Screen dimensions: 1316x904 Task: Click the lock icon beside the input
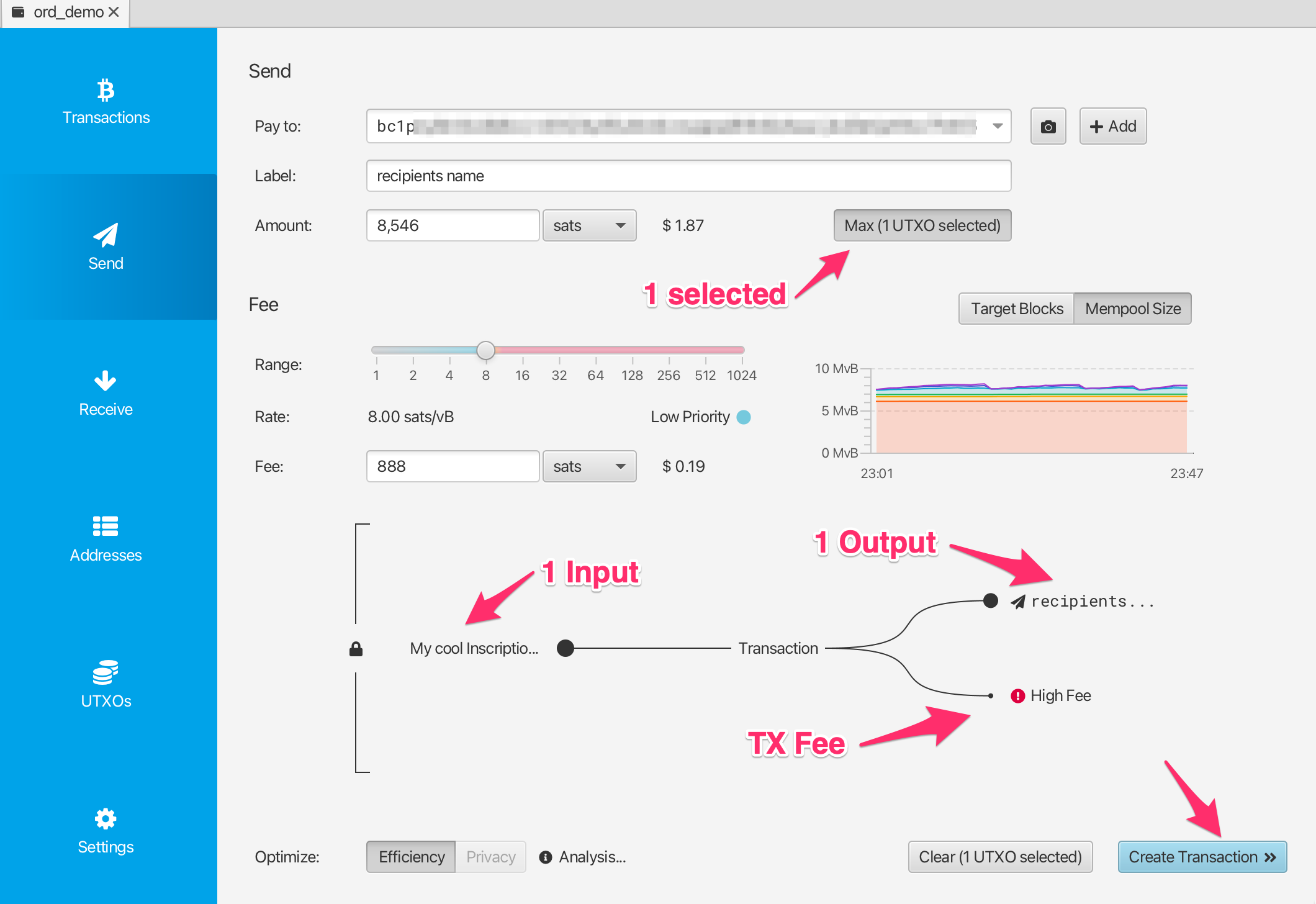[356, 649]
